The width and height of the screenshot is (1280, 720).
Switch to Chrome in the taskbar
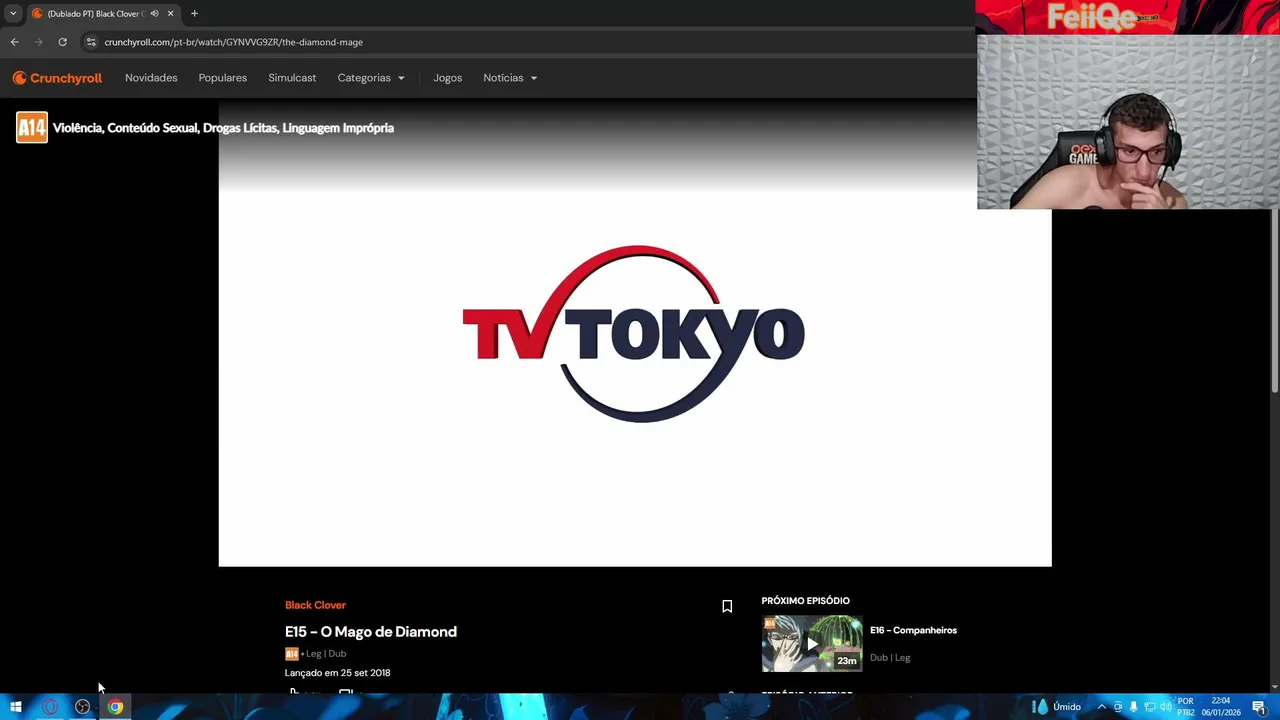(x=116, y=707)
